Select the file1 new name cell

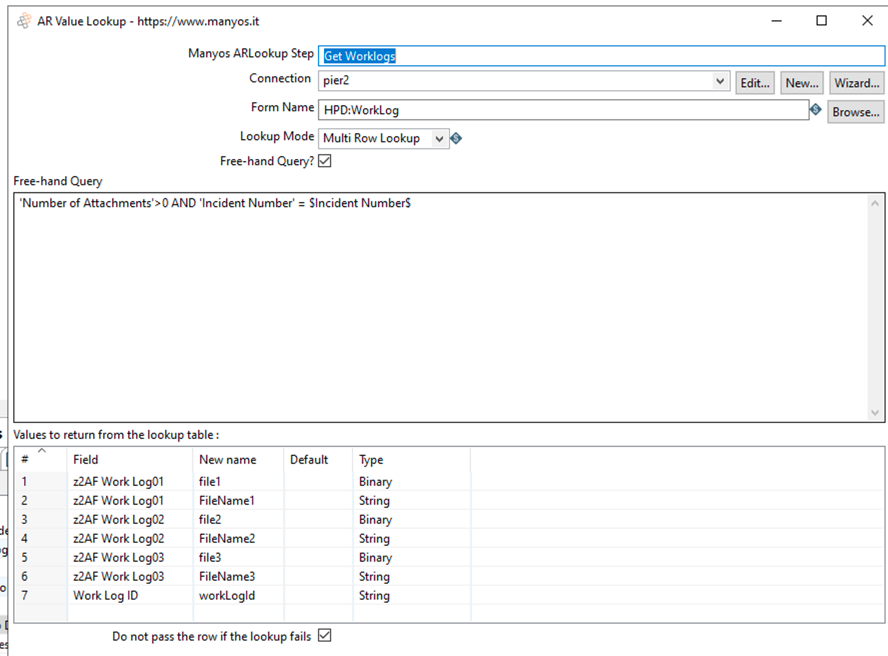pos(238,481)
